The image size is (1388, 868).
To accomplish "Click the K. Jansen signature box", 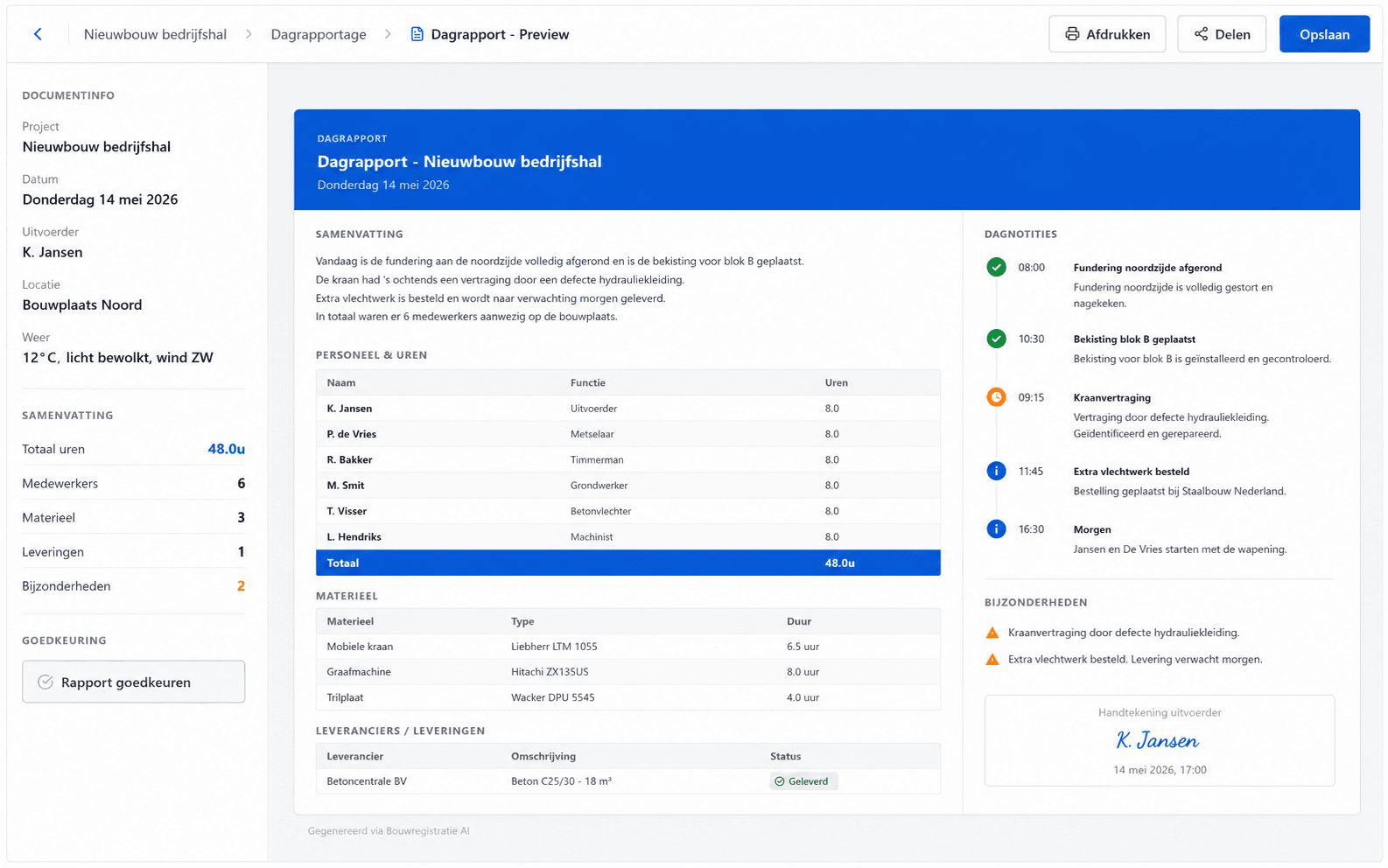I will point(1160,740).
